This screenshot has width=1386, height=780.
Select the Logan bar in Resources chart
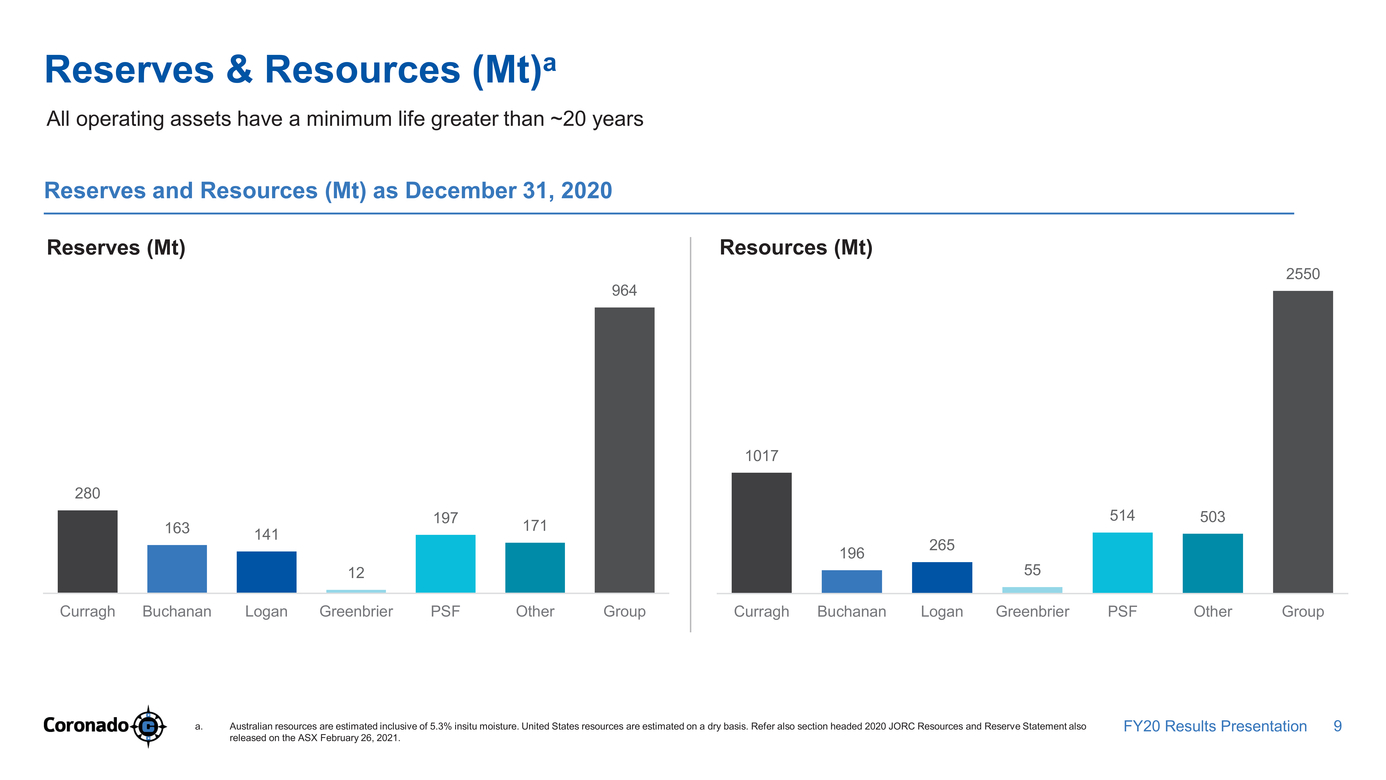point(942,578)
